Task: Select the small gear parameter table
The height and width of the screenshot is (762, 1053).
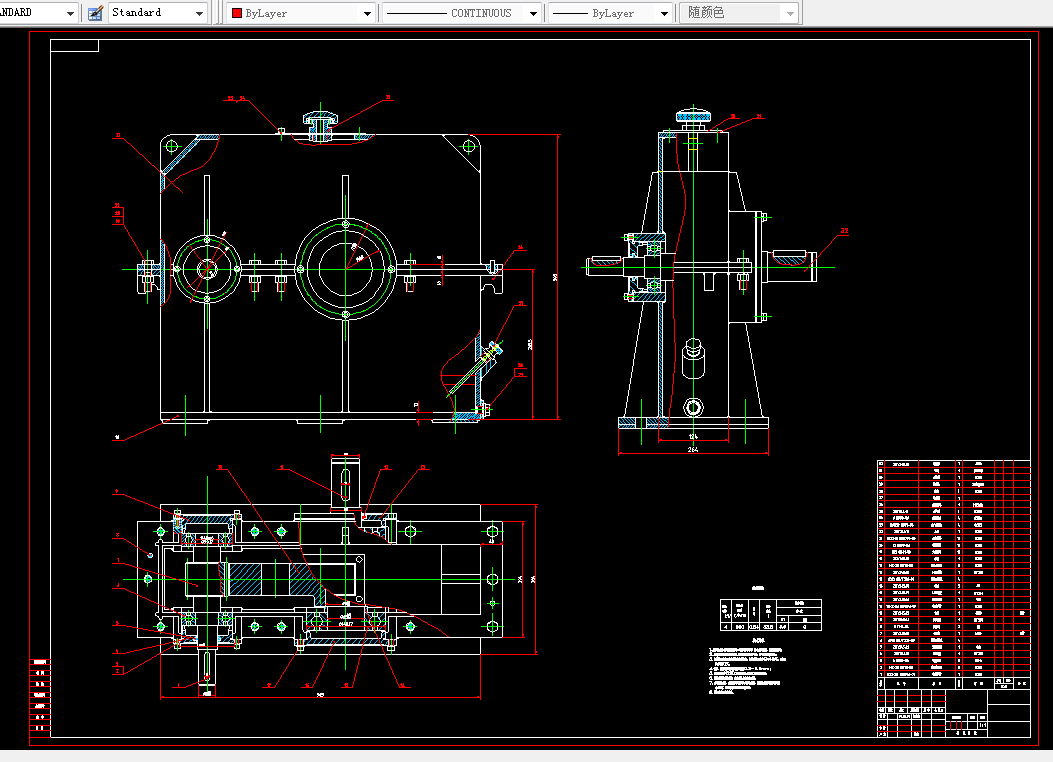Action: click(x=771, y=614)
